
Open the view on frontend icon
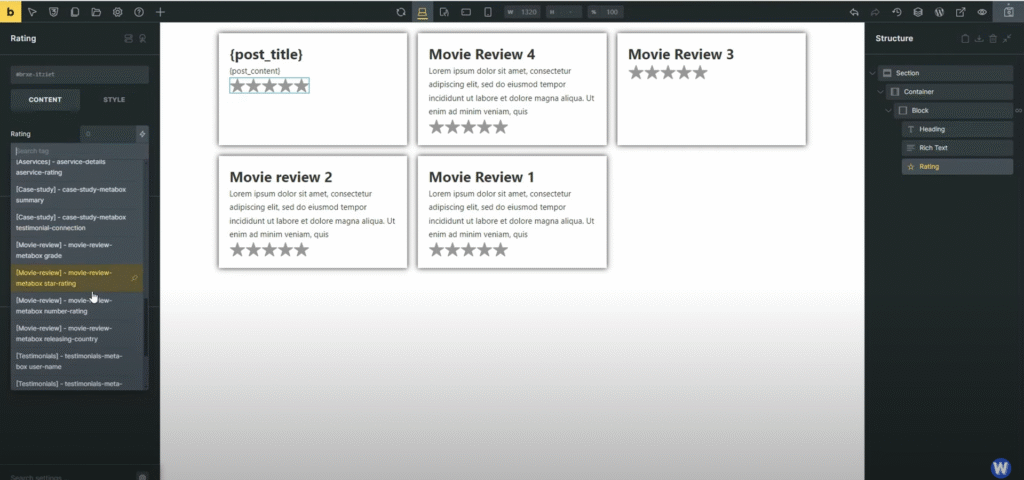[x=961, y=12]
